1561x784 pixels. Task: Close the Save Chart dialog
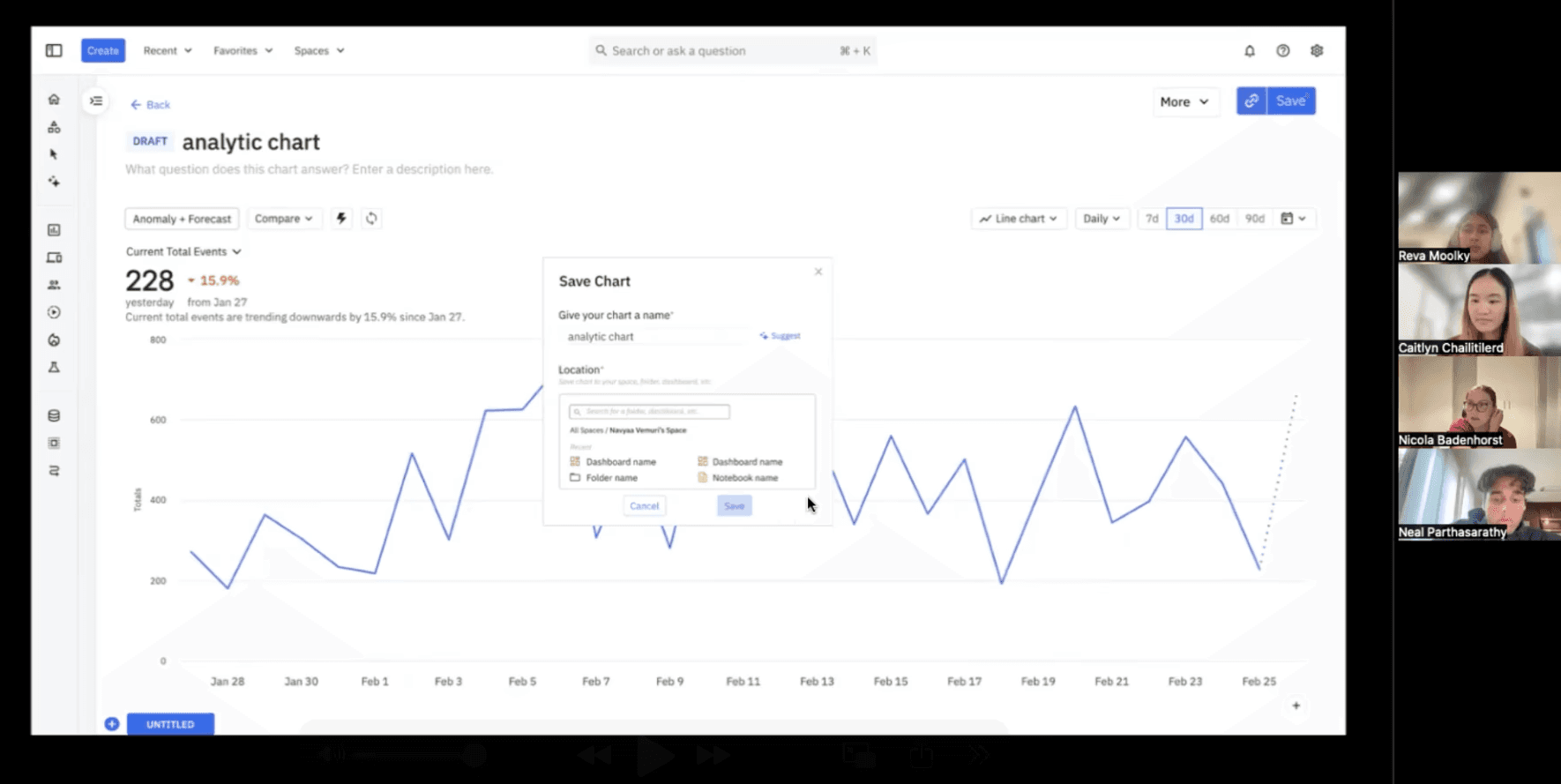tap(818, 272)
